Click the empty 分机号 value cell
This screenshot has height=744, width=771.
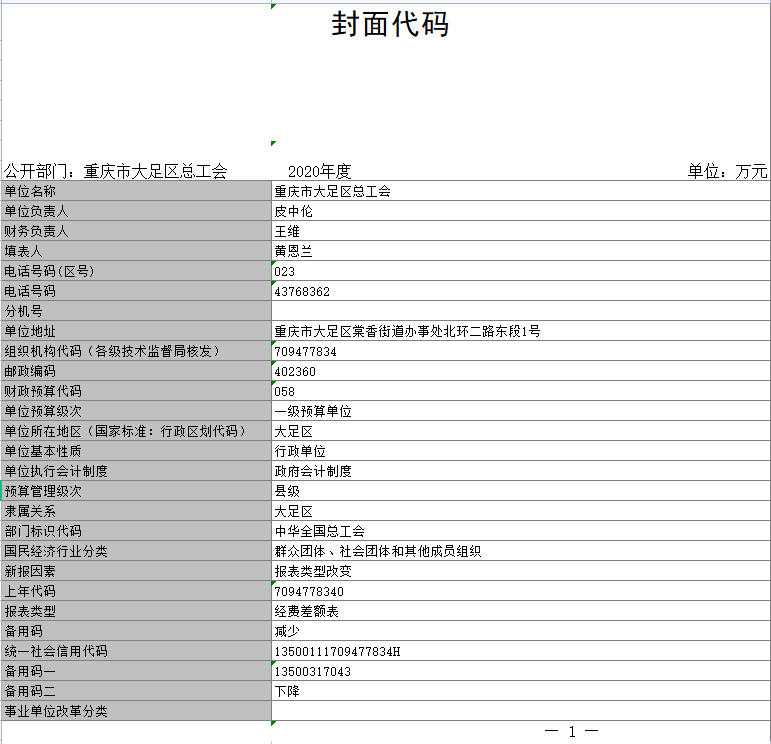click(x=521, y=311)
